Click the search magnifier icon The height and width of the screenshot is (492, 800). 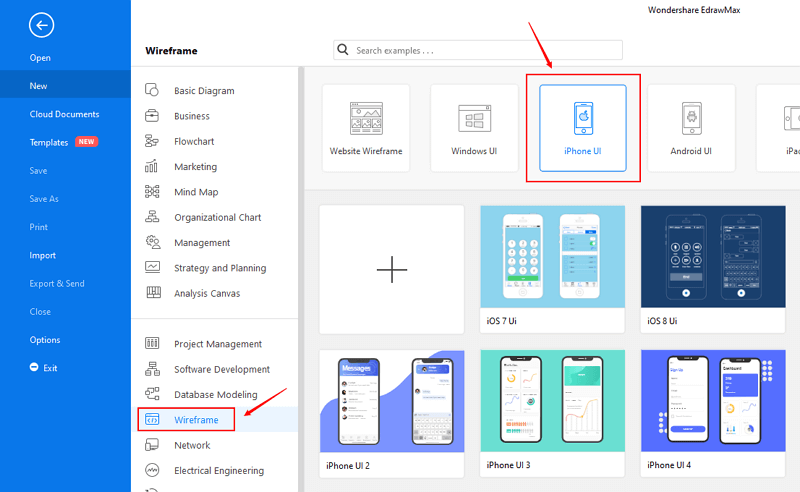pos(343,50)
